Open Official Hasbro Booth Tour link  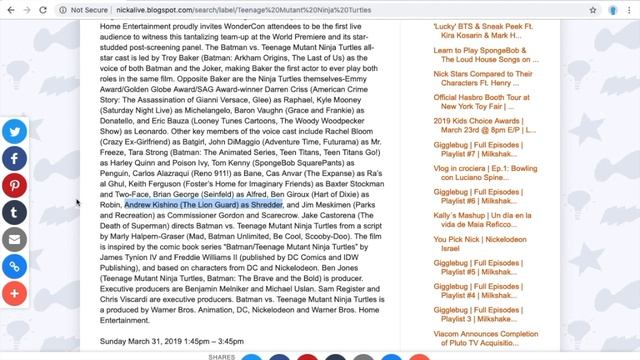(481, 102)
